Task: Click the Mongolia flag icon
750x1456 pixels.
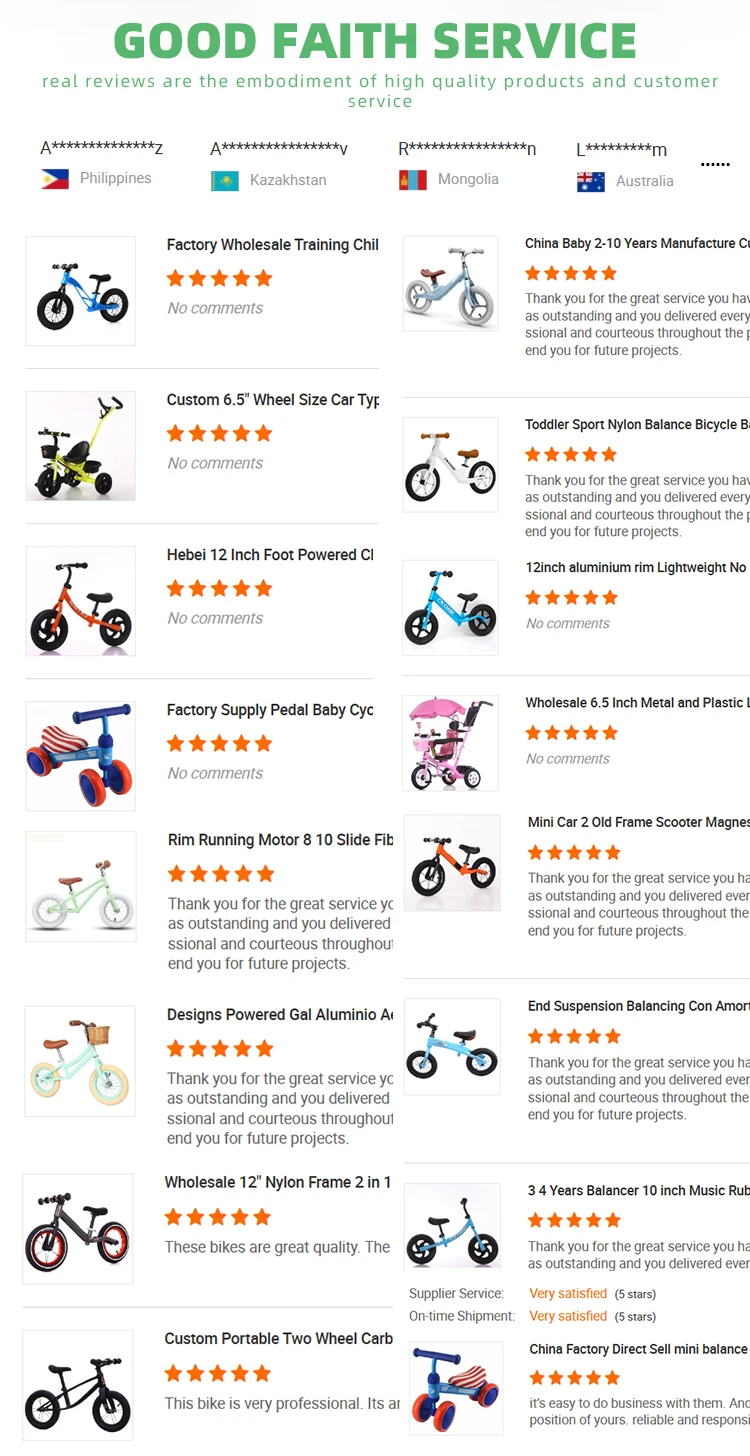Action: pyautogui.click(x=412, y=180)
